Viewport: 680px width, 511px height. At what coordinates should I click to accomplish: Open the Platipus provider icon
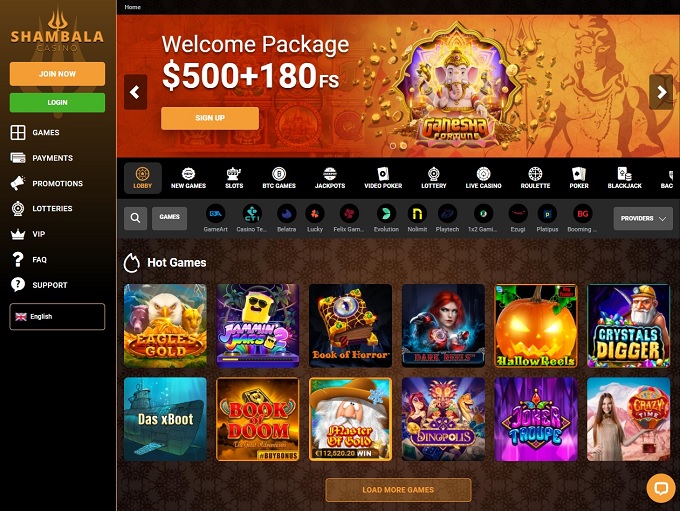[x=547, y=214]
